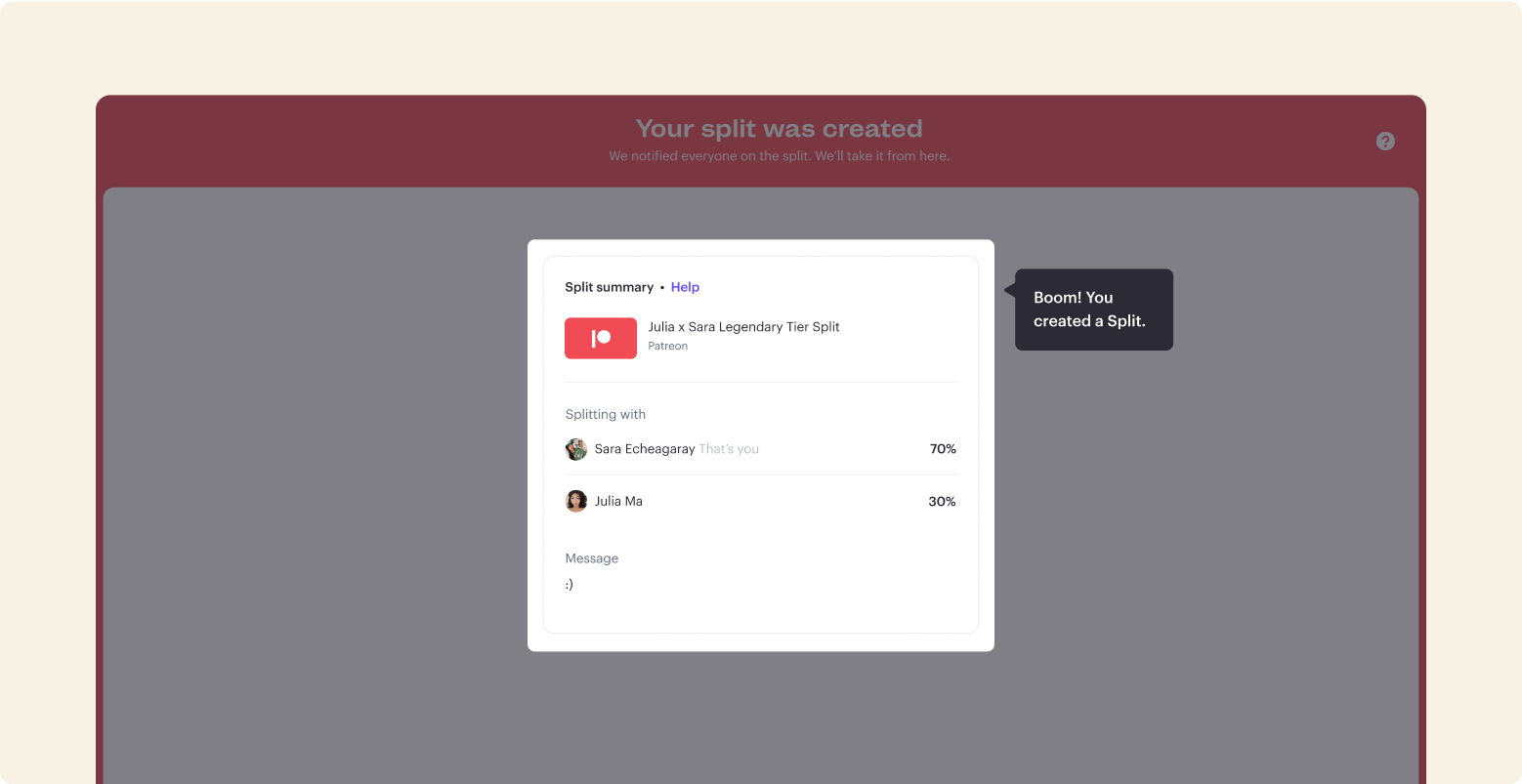1522x784 pixels.
Task: Click Julia Ma's avatar
Action: tap(576, 501)
